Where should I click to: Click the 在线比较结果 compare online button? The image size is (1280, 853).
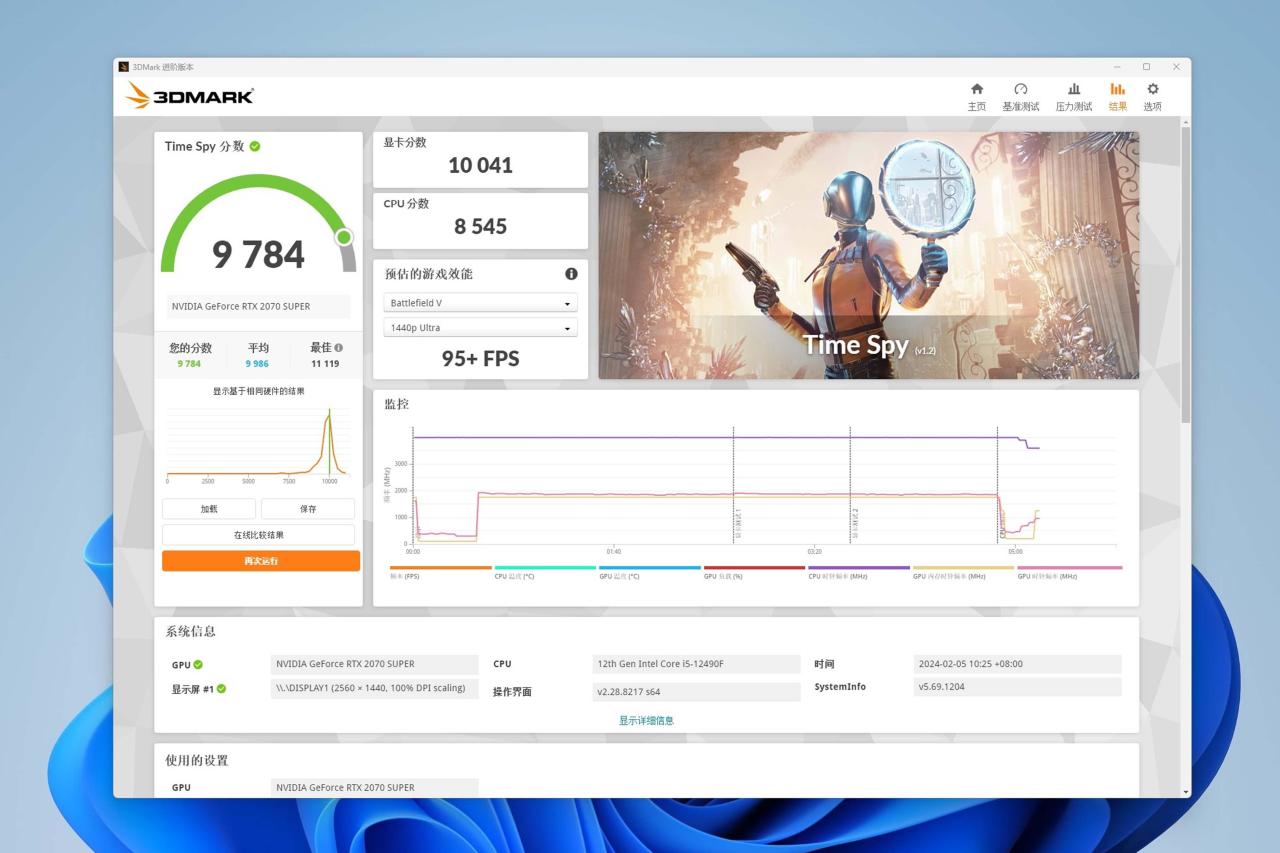tap(258, 535)
